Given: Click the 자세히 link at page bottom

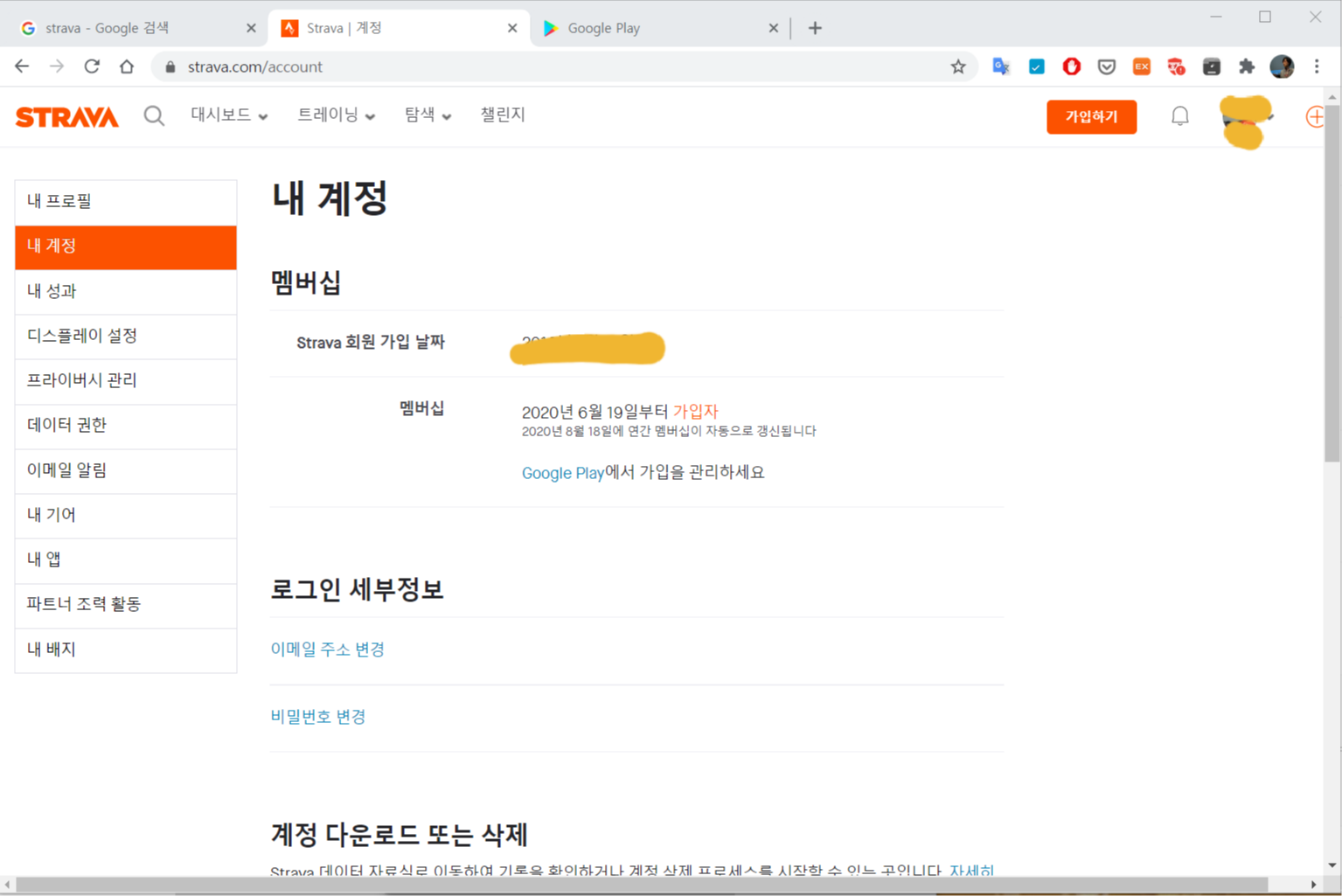Looking at the screenshot, I should (971, 871).
